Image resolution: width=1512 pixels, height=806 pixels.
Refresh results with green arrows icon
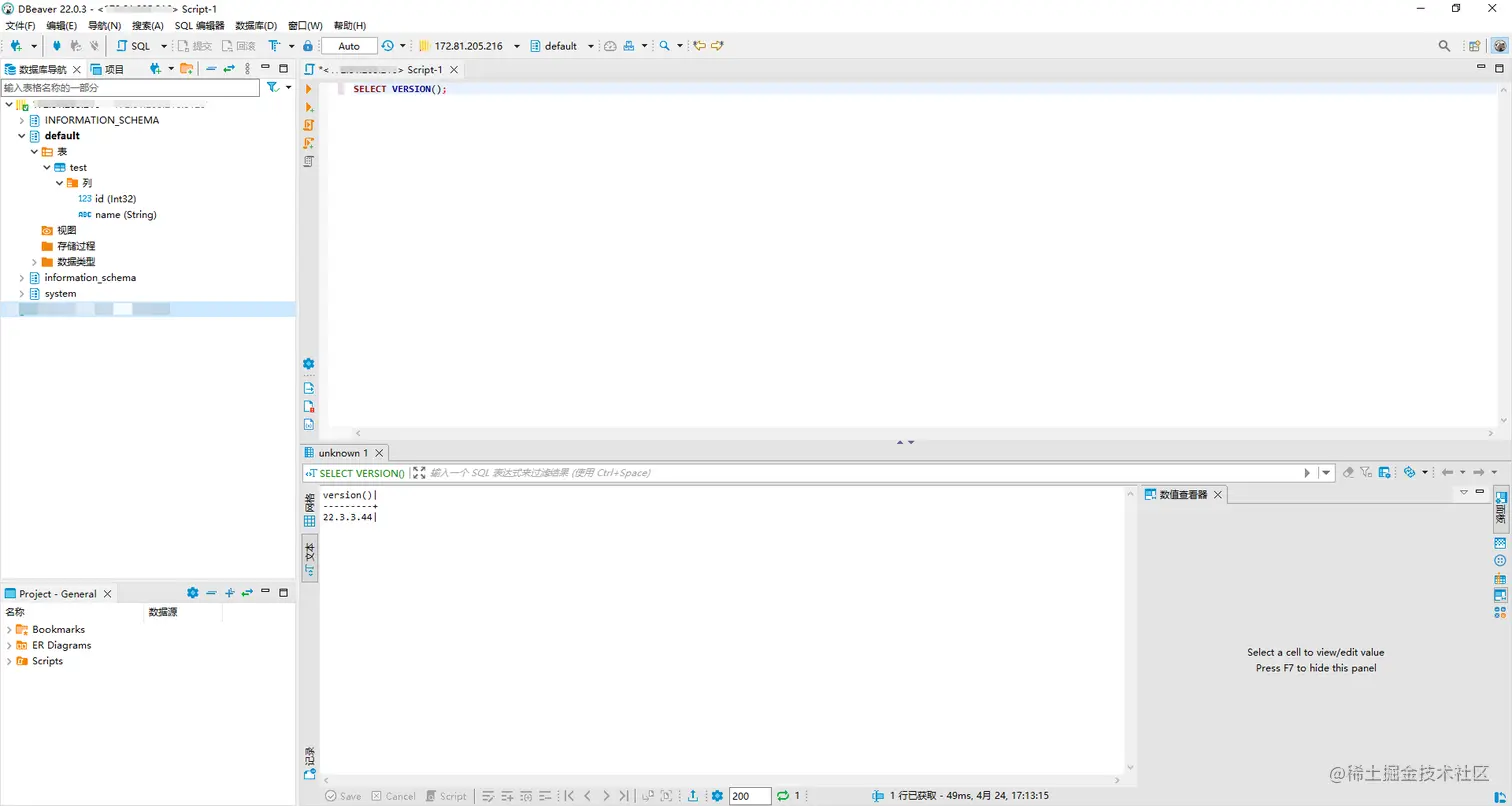click(x=783, y=796)
